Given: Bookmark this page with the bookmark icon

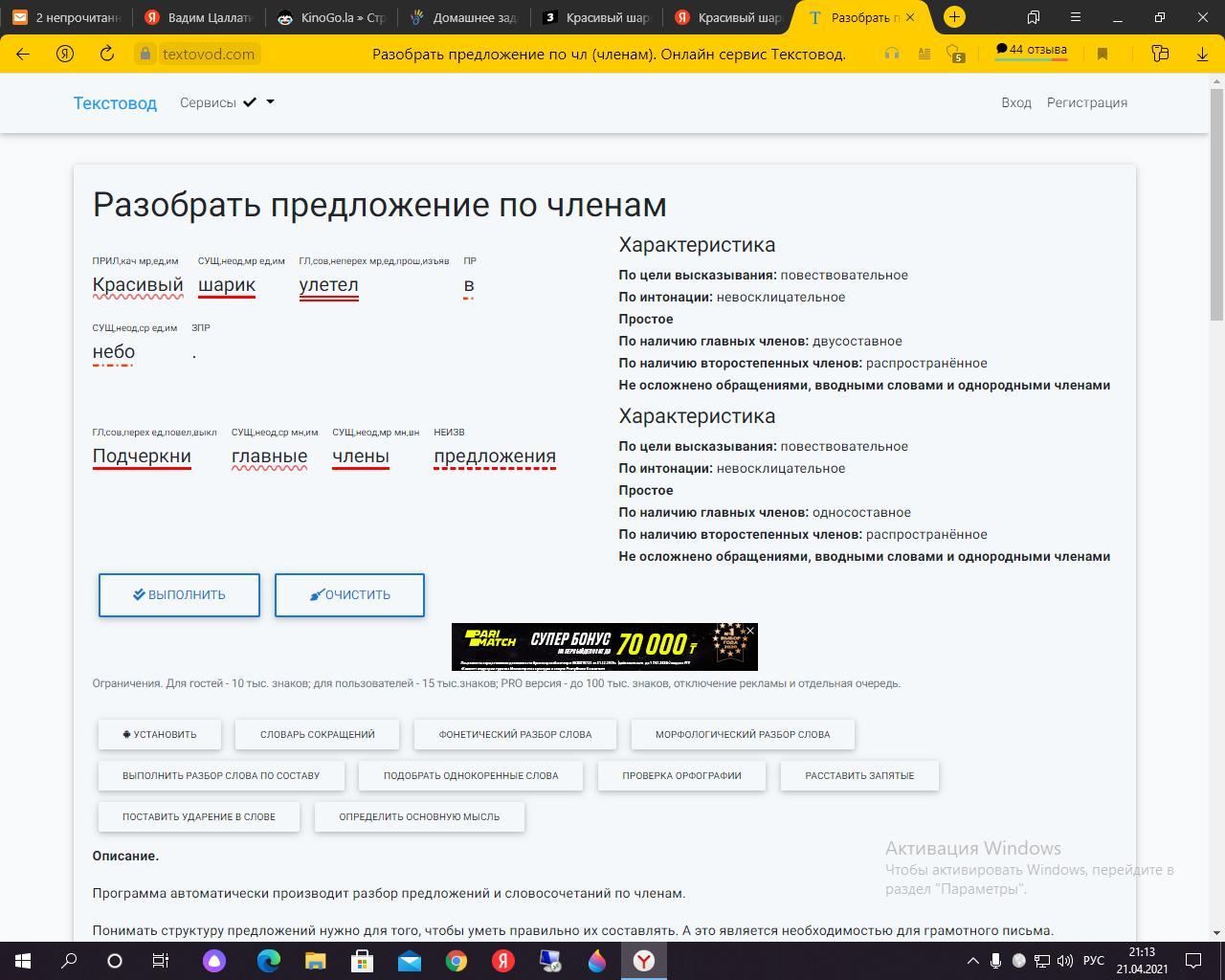Looking at the screenshot, I should (x=1102, y=54).
